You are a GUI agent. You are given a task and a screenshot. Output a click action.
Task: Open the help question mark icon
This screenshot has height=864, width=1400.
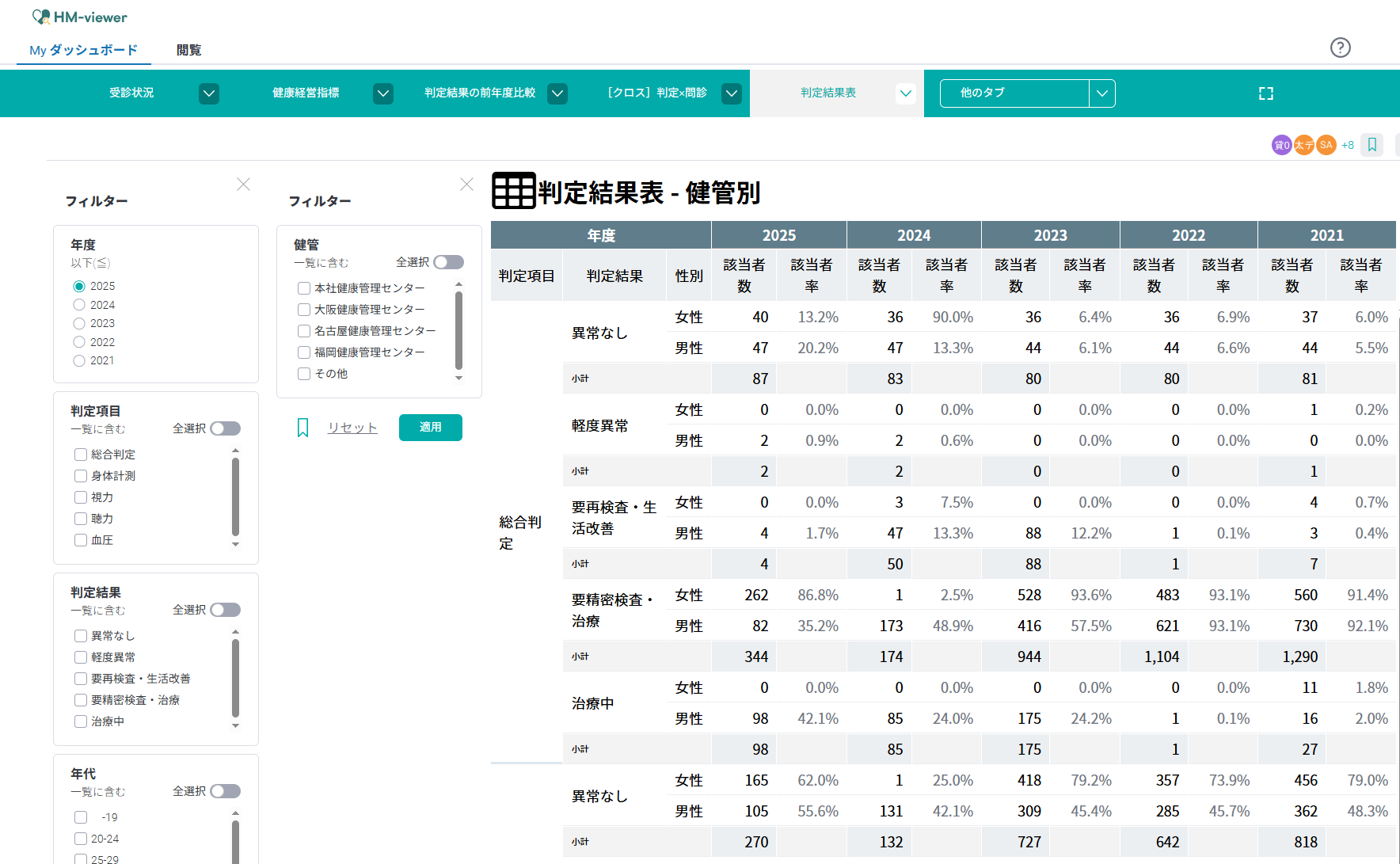1340,48
